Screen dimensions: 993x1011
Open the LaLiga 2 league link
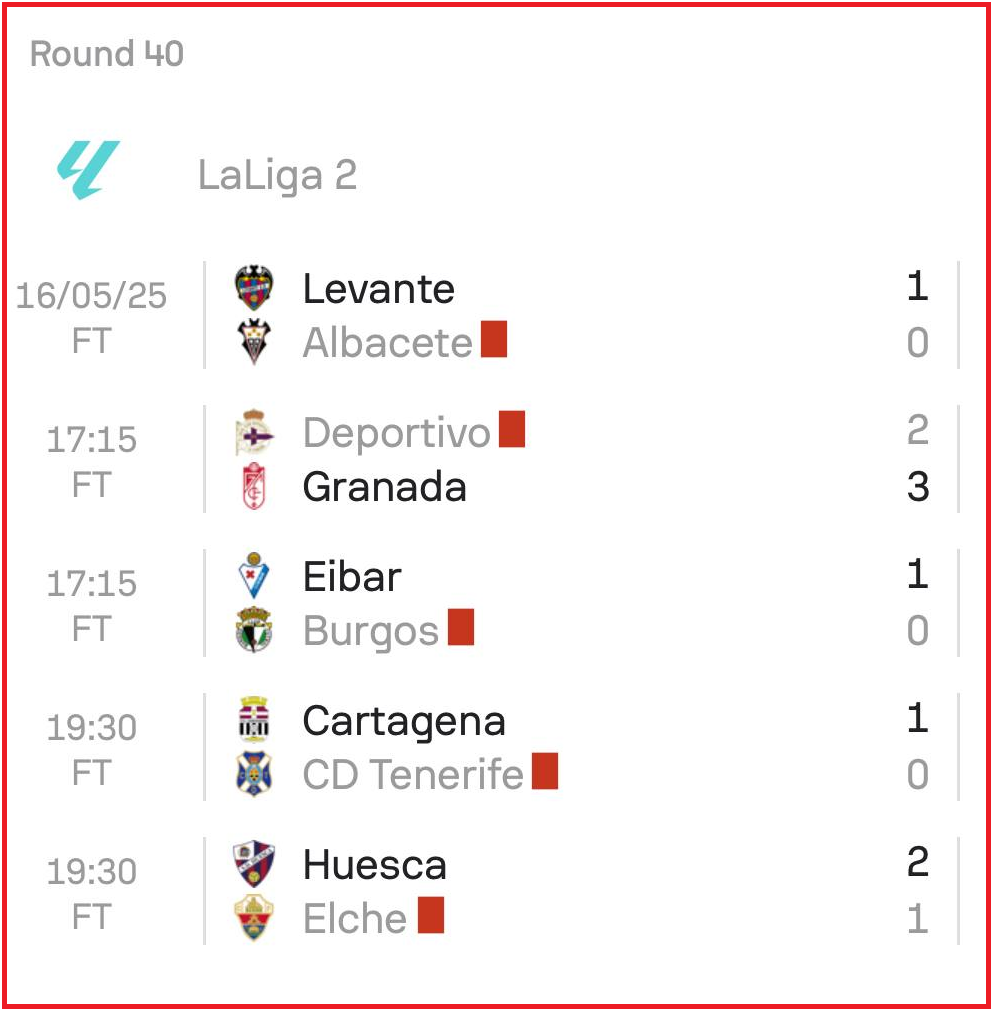click(277, 175)
